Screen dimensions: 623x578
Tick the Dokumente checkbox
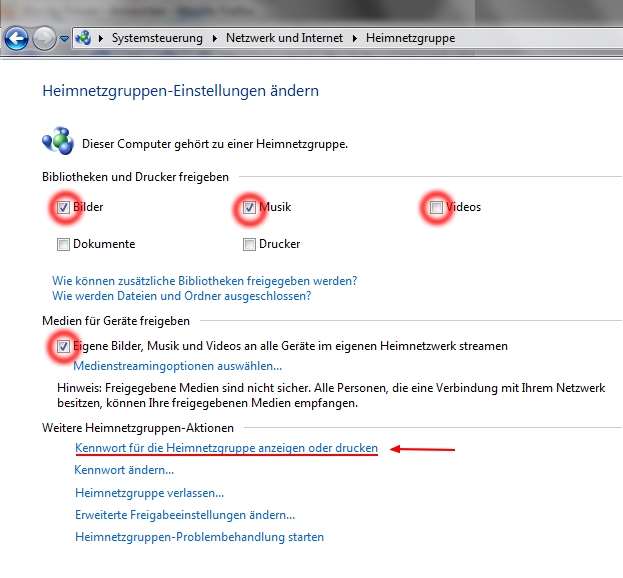[64, 244]
